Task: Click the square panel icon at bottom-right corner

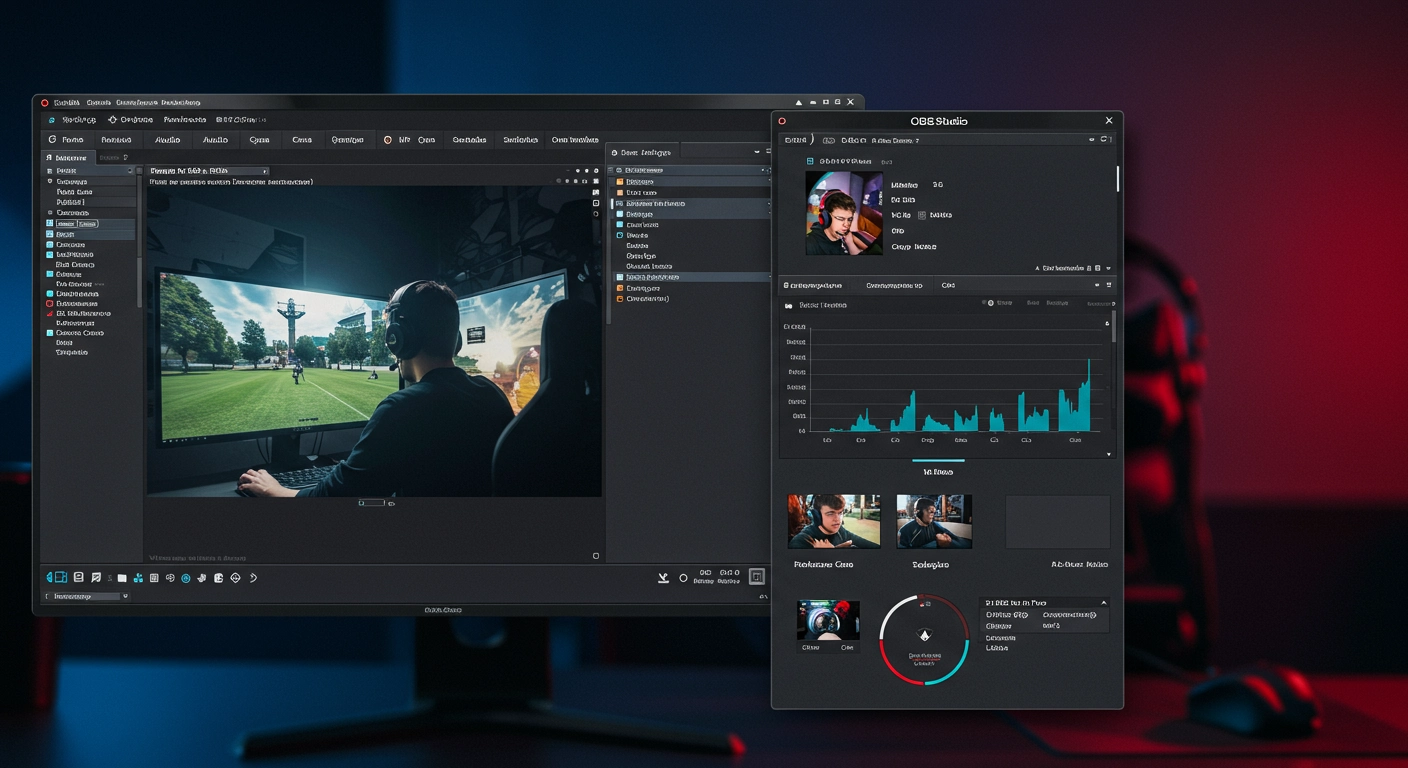Action: click(757, 577)
